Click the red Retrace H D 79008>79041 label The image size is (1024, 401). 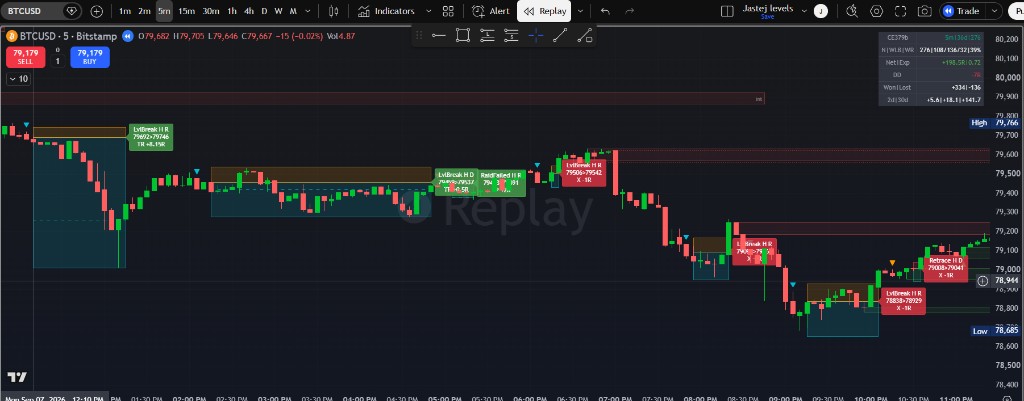(x=946, y=267)
